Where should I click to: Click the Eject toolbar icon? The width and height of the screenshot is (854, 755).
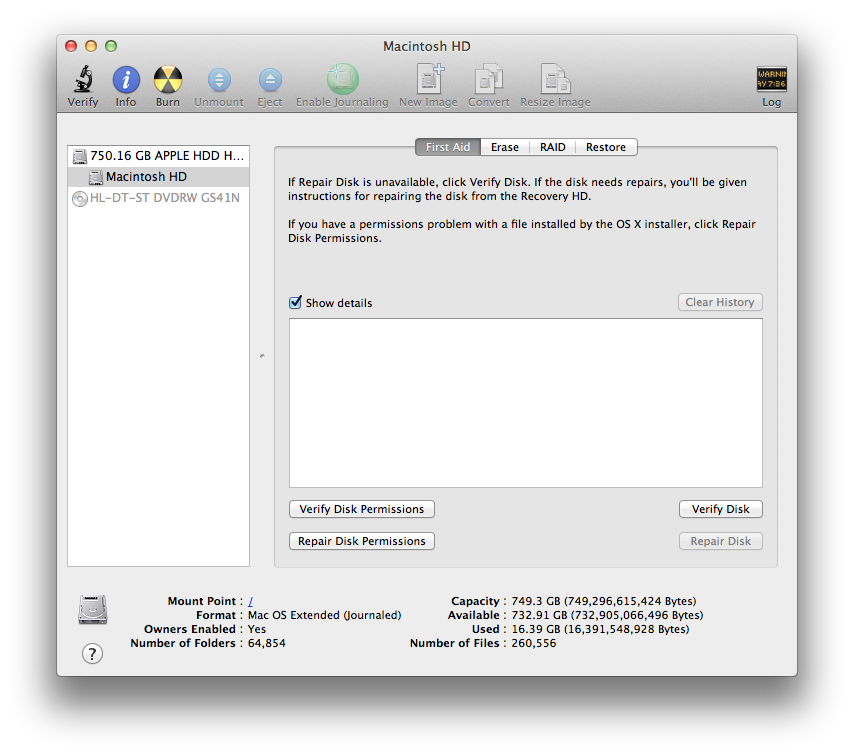pos(270,80)
